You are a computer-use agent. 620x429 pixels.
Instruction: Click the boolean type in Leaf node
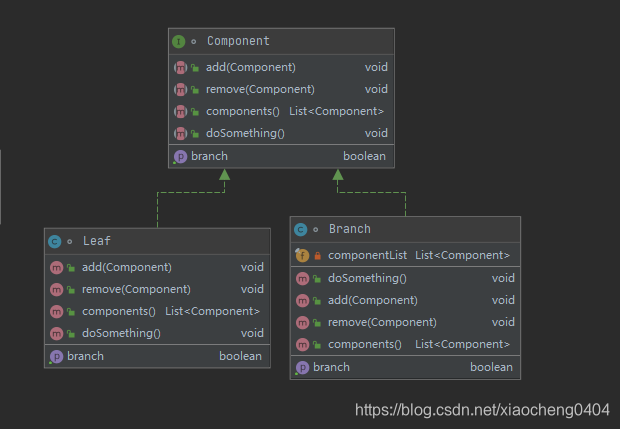tap(240, 356)
